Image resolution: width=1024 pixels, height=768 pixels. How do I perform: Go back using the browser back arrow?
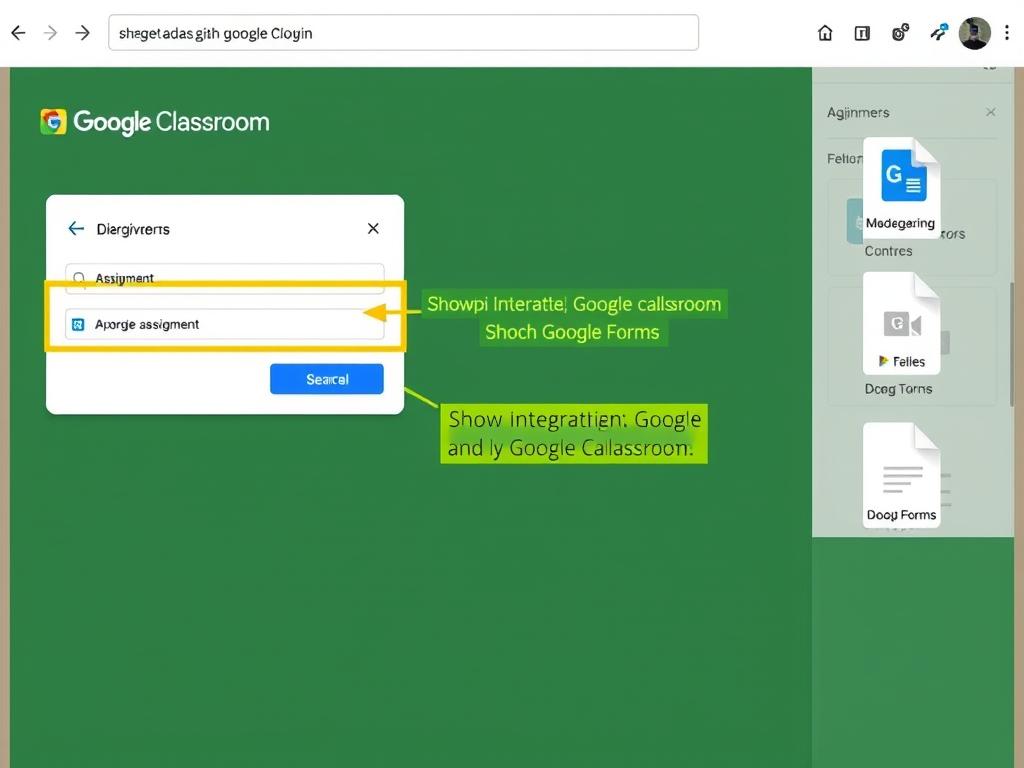(18, 33)
